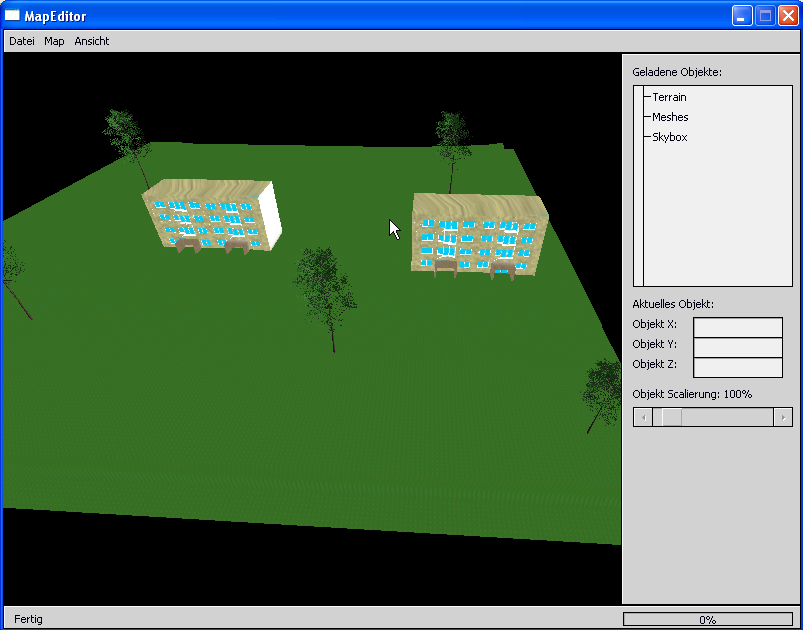Image resolution: width=803 pixels, height=630 pixels.
Task: Select the right apartment building in viewport
Action: 478,235
